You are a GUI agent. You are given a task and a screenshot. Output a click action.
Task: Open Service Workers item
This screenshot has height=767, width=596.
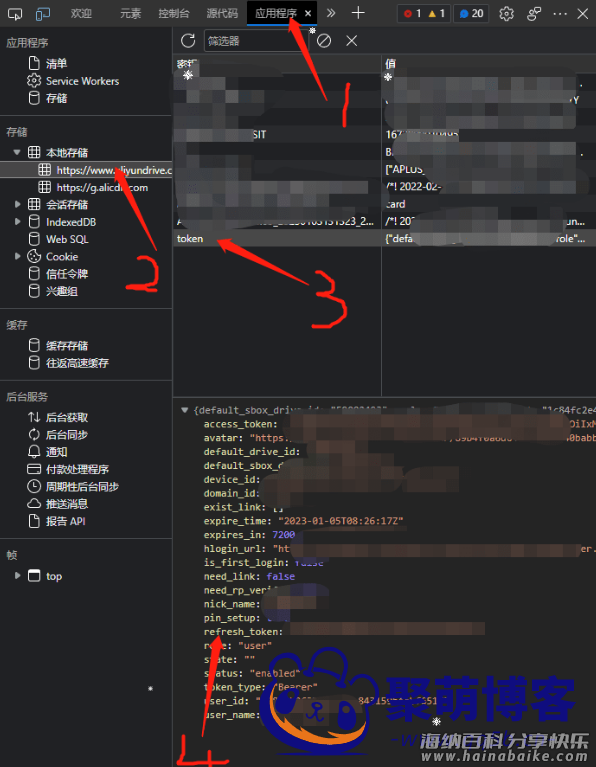[x=82, y=81]
